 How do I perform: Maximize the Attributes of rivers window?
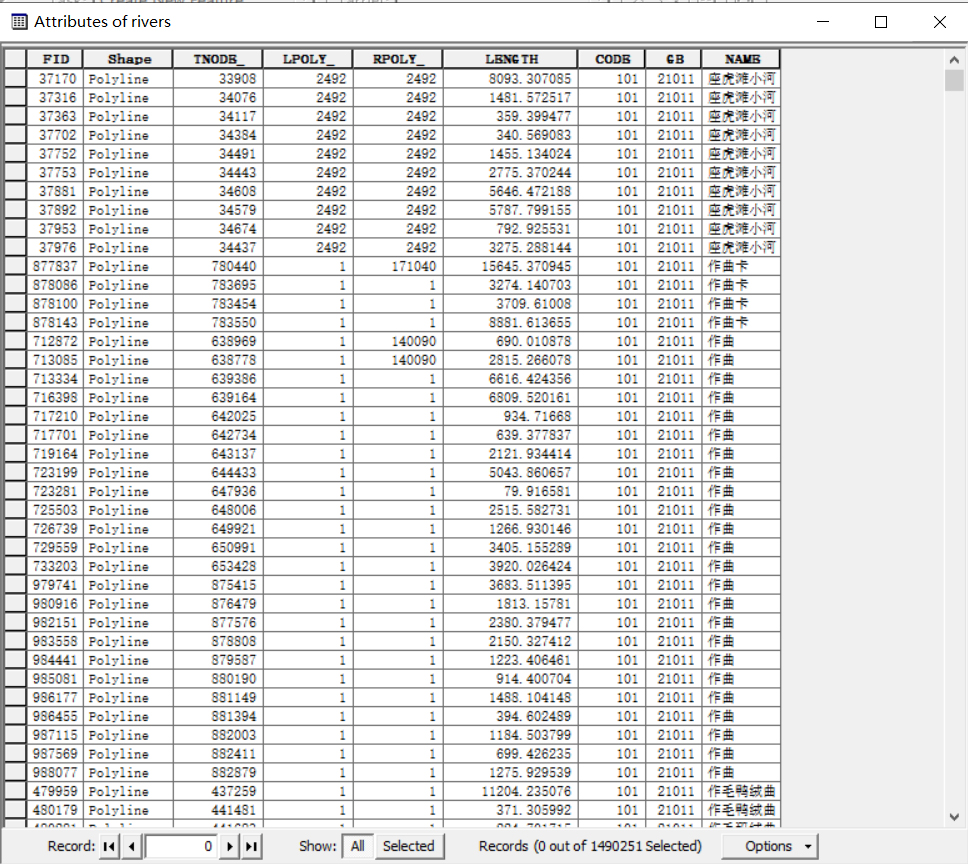click(x=881, y=22)
